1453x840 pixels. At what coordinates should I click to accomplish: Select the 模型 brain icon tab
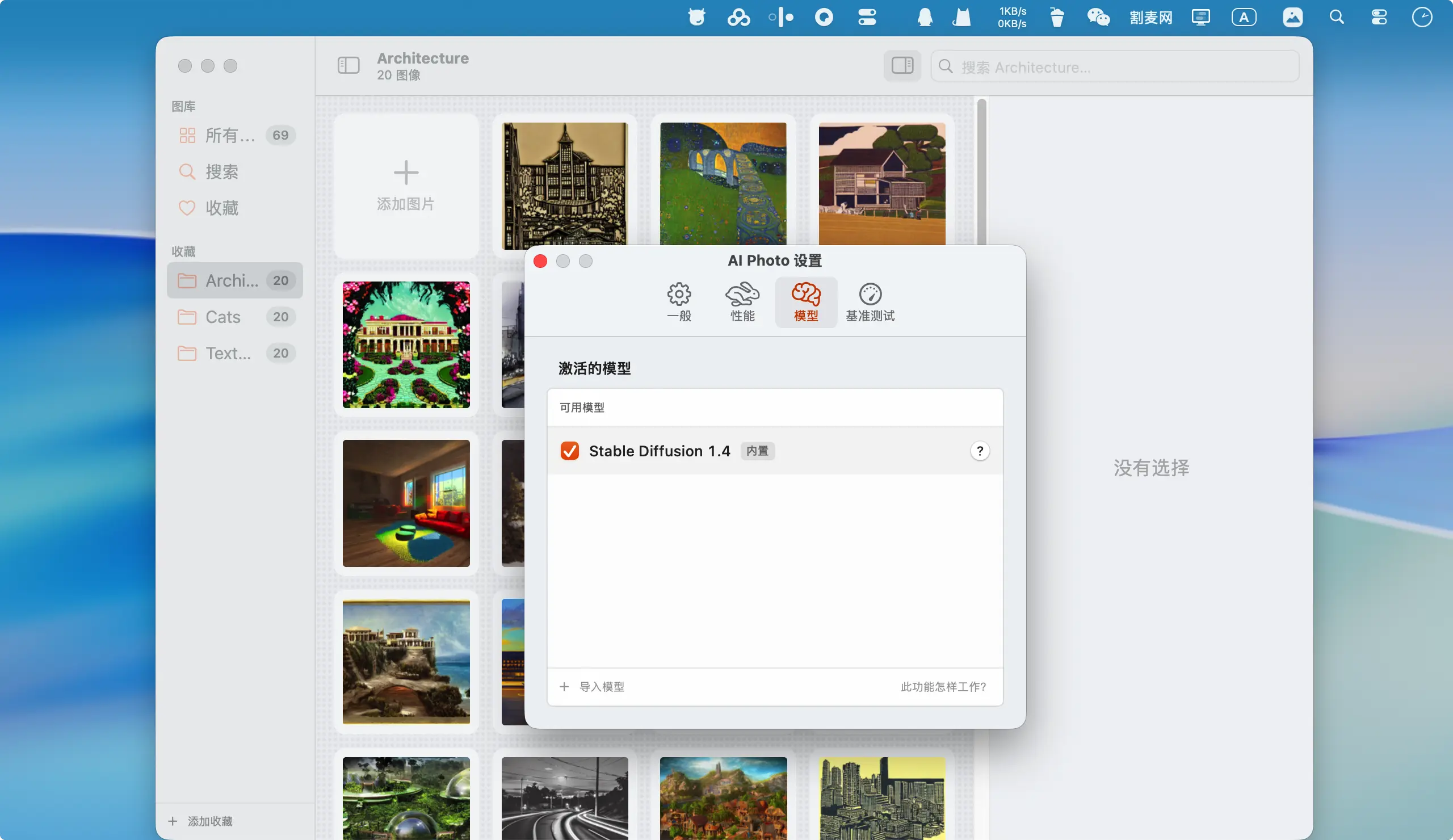pyautogui.click(x=805, y=301)
